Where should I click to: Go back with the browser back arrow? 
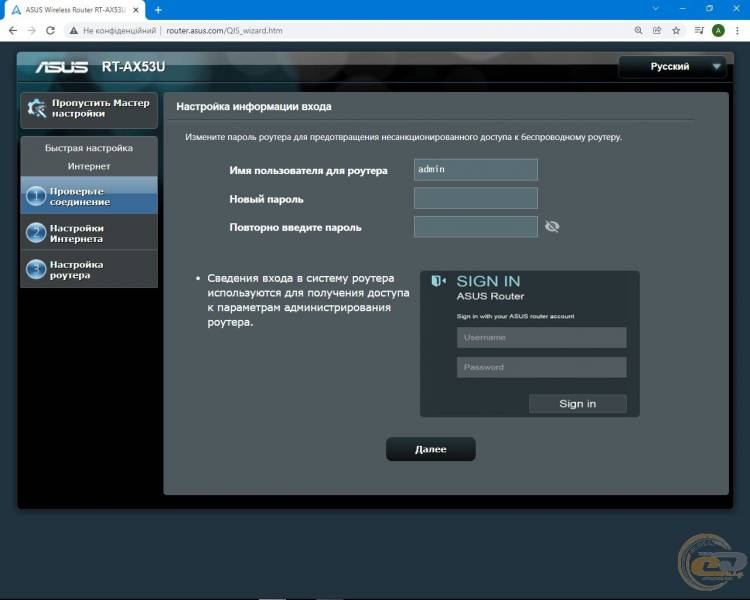pos(13,31)
